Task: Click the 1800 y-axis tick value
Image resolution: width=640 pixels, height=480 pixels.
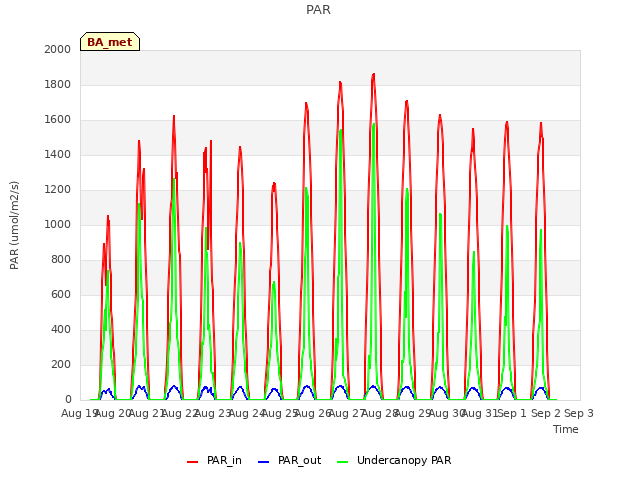Action: pyautogui.click(x=58, y=84)
